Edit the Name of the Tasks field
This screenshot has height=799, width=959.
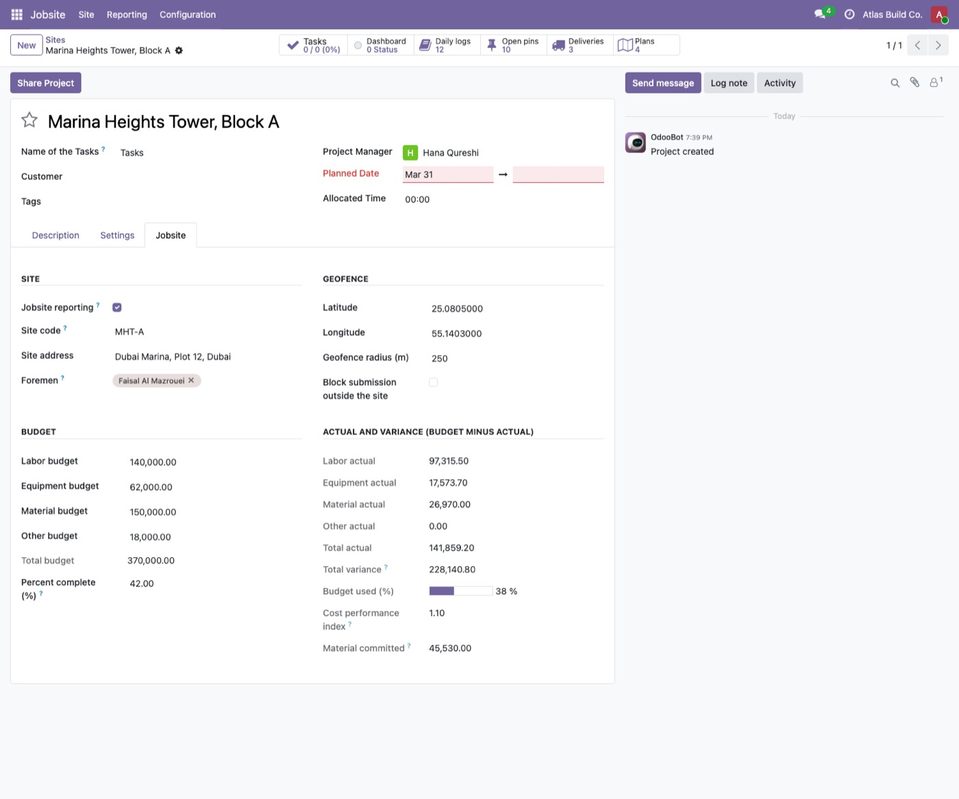[209, 153]
